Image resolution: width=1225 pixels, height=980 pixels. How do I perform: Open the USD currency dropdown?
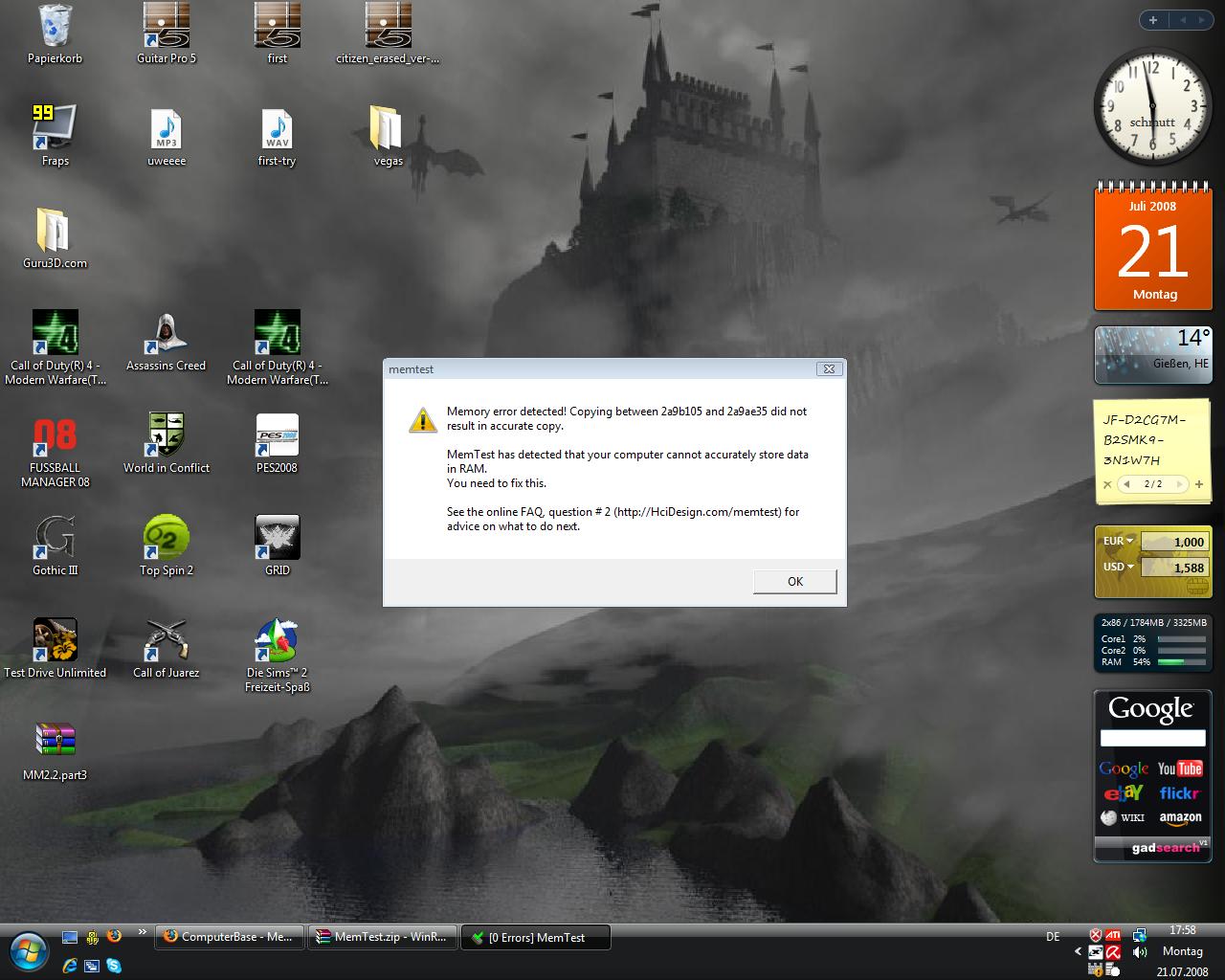pos(1117,567)
